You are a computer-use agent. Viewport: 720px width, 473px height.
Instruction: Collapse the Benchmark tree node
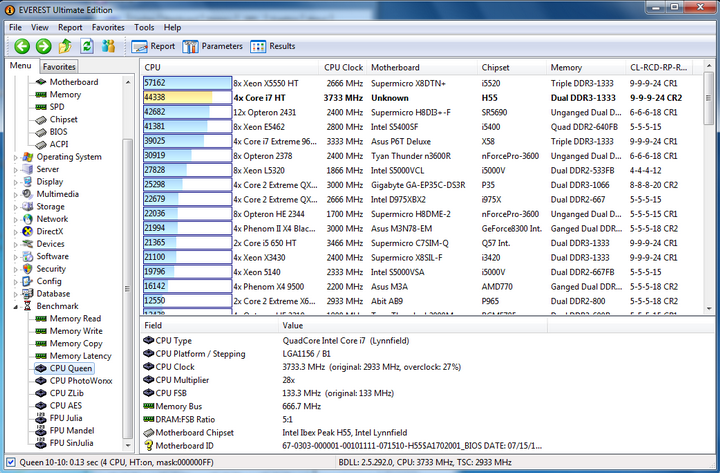tap(15, 306)
